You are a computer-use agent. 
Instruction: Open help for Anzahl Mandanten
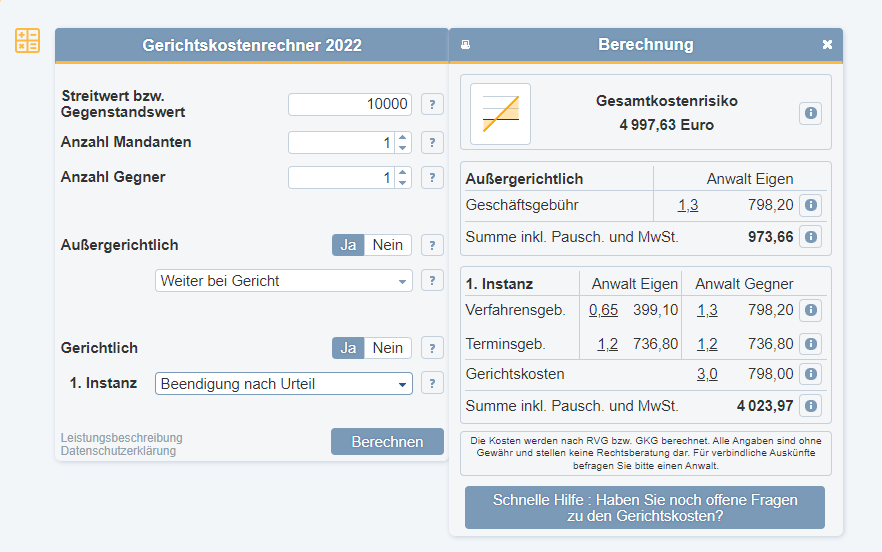432,142
